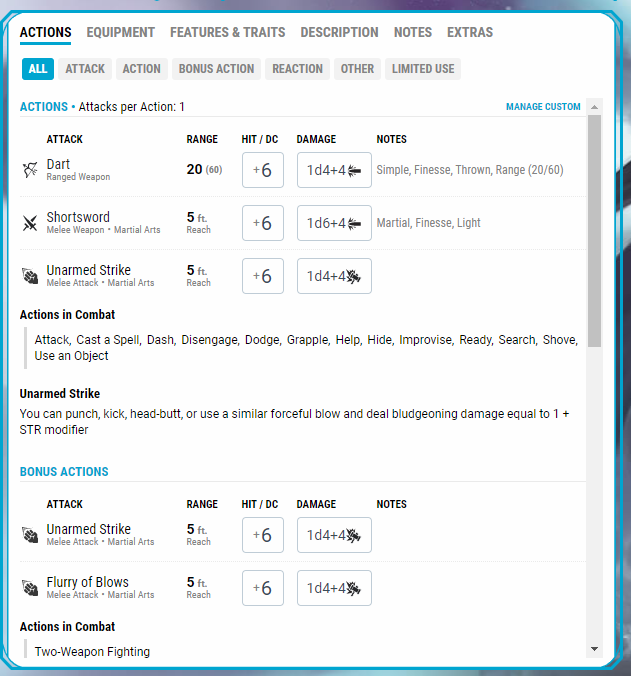Viewport: 631px width, 676px height.
Task: Roll bonus action Unarmed Strike to-hit
Action: pos(263,535)
